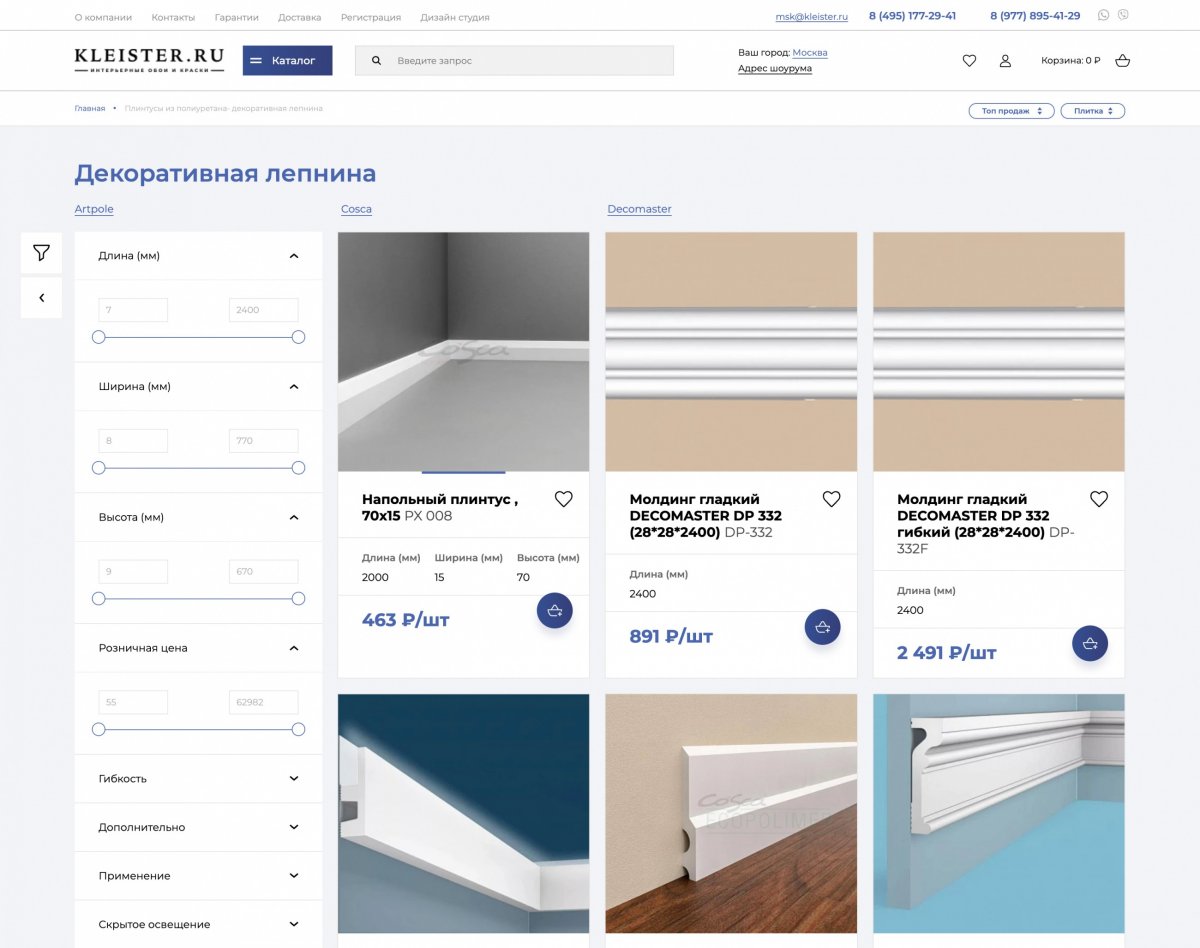Open the Топ продаж sort dropdown
1200x948 pixels.
click(1011, 111)
